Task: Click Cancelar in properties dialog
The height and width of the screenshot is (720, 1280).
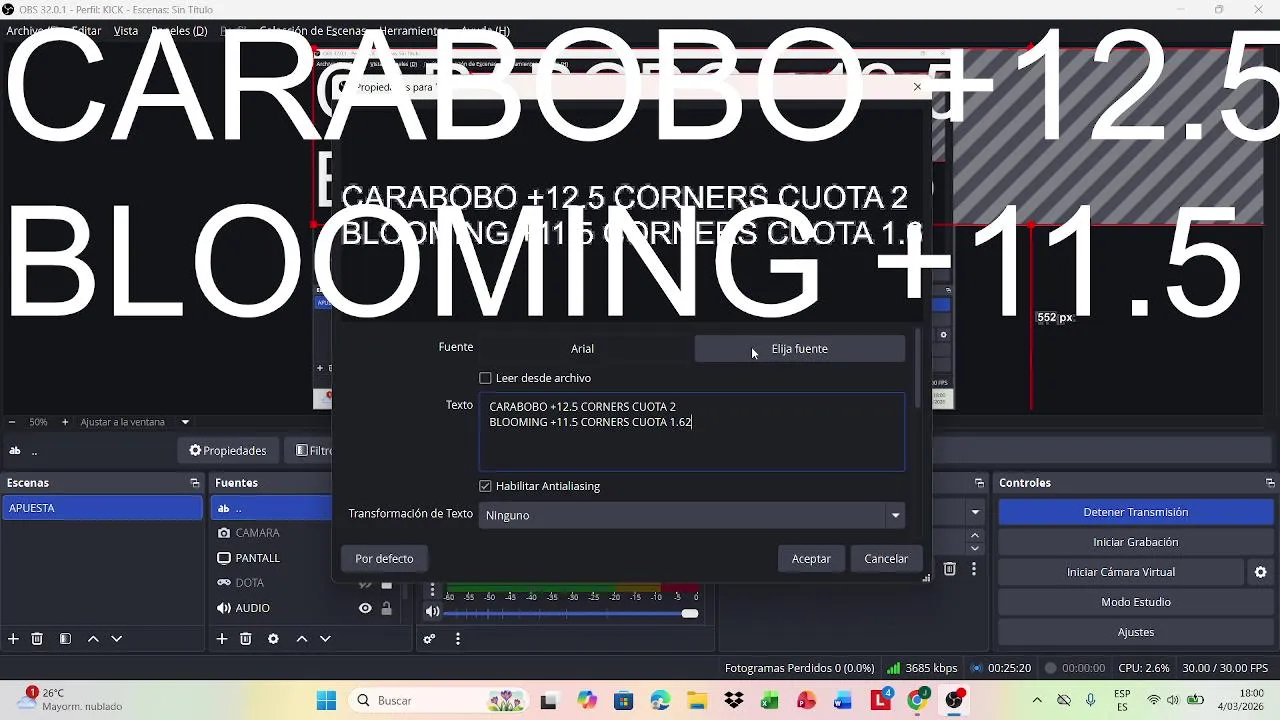Action: click(x=886, y=559)
